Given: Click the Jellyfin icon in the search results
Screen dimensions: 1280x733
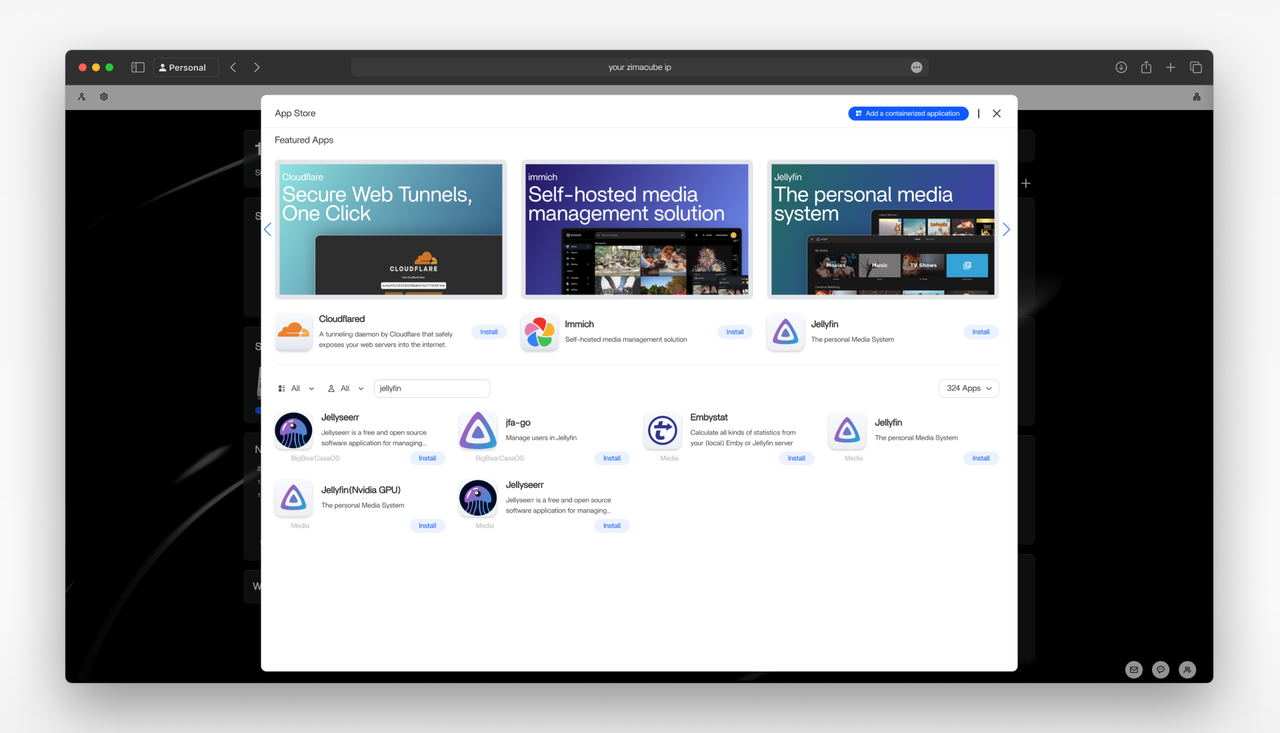Looking at the screenshot, I should point(847,431).
